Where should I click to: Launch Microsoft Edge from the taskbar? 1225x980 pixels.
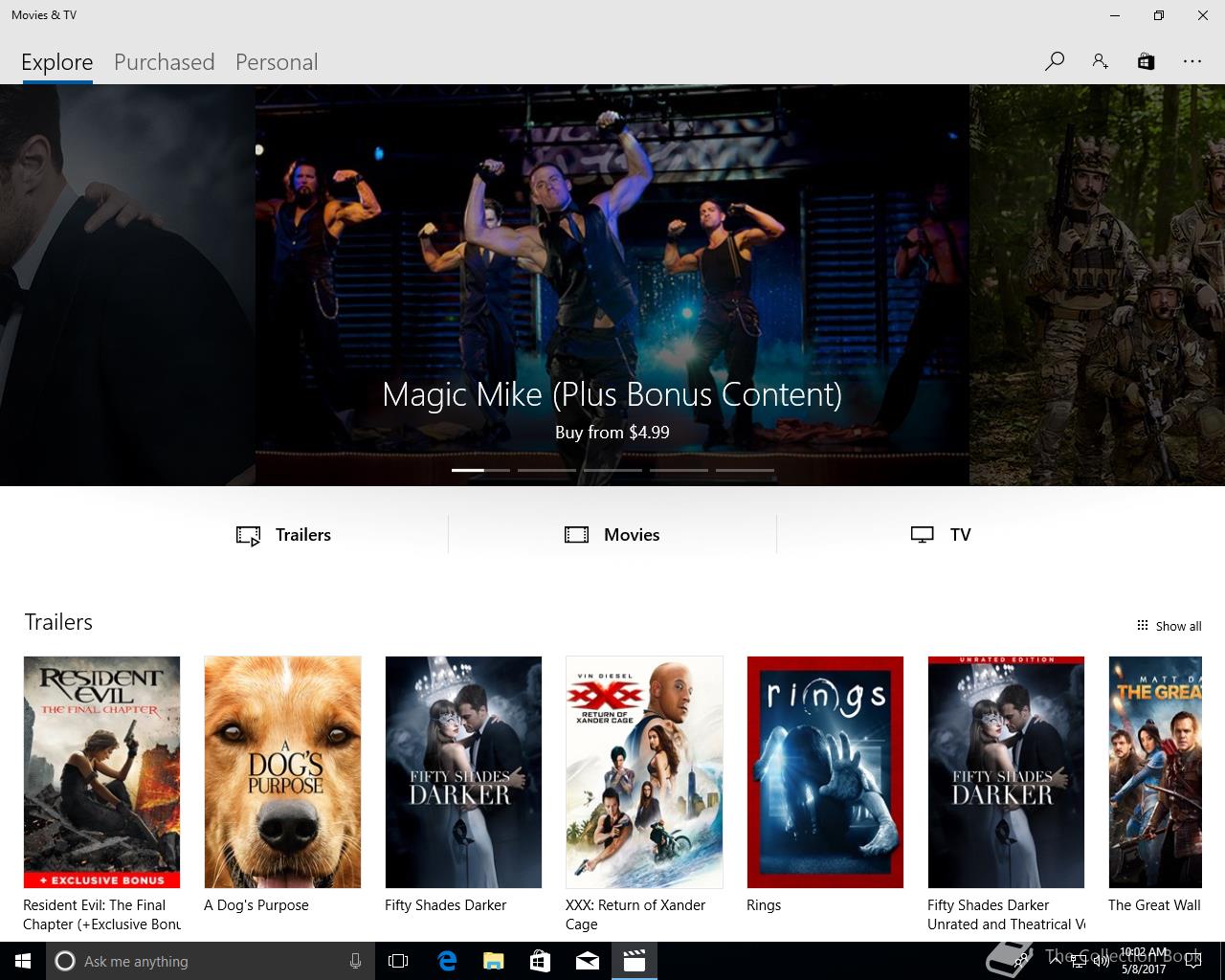(x=447, y=961)
